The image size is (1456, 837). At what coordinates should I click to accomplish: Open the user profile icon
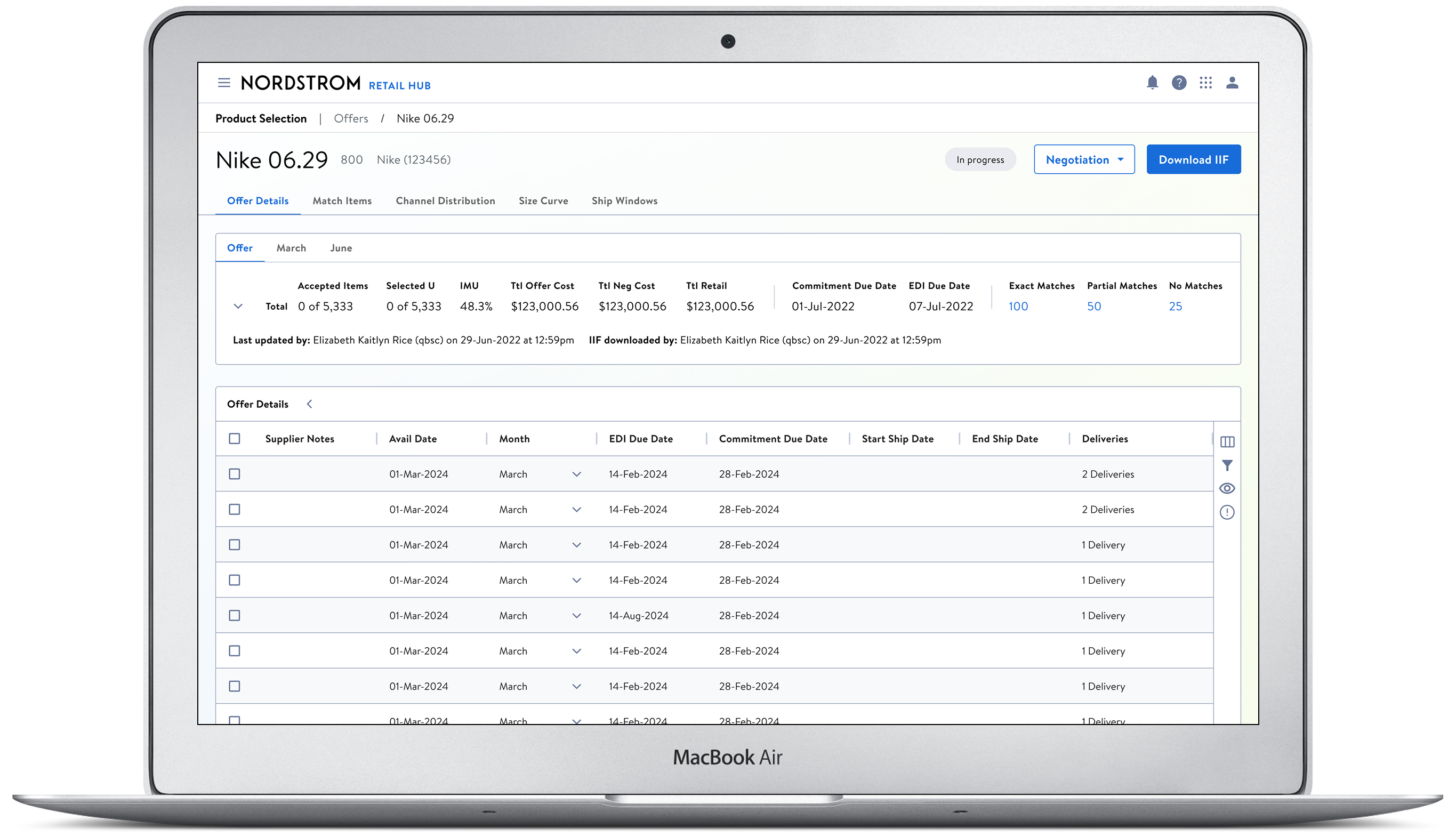[x=1232, y=83]
